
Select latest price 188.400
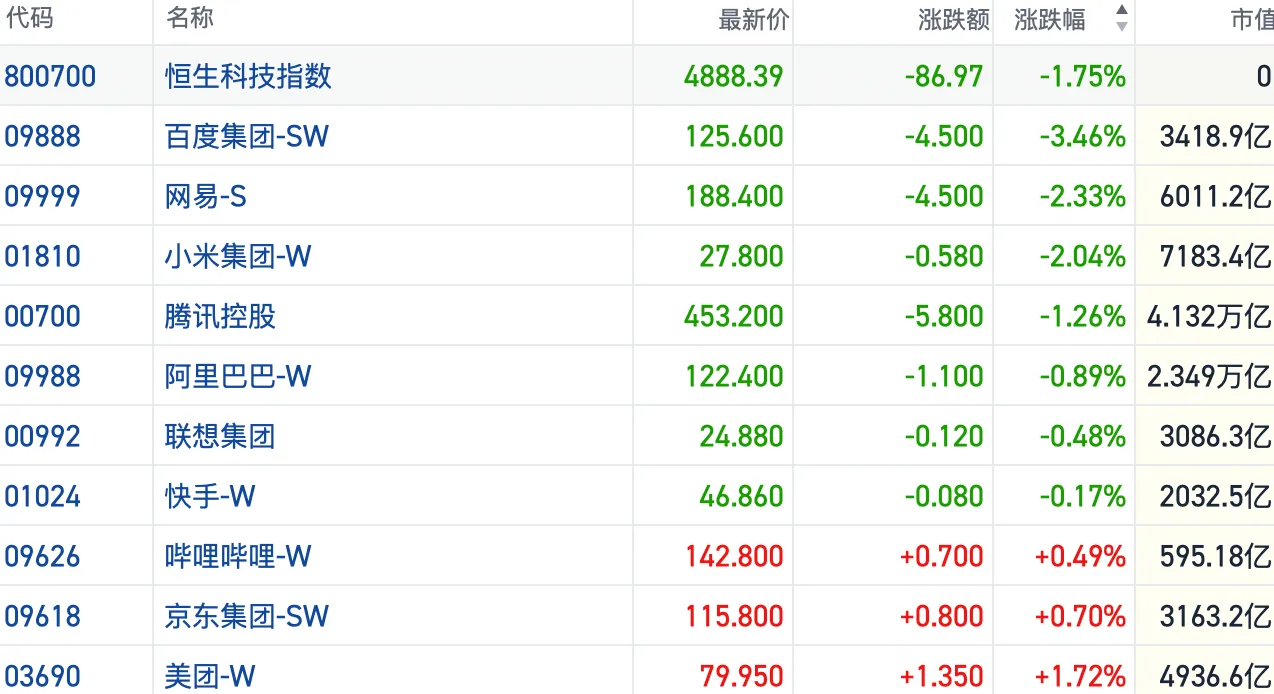pos(734,196)
